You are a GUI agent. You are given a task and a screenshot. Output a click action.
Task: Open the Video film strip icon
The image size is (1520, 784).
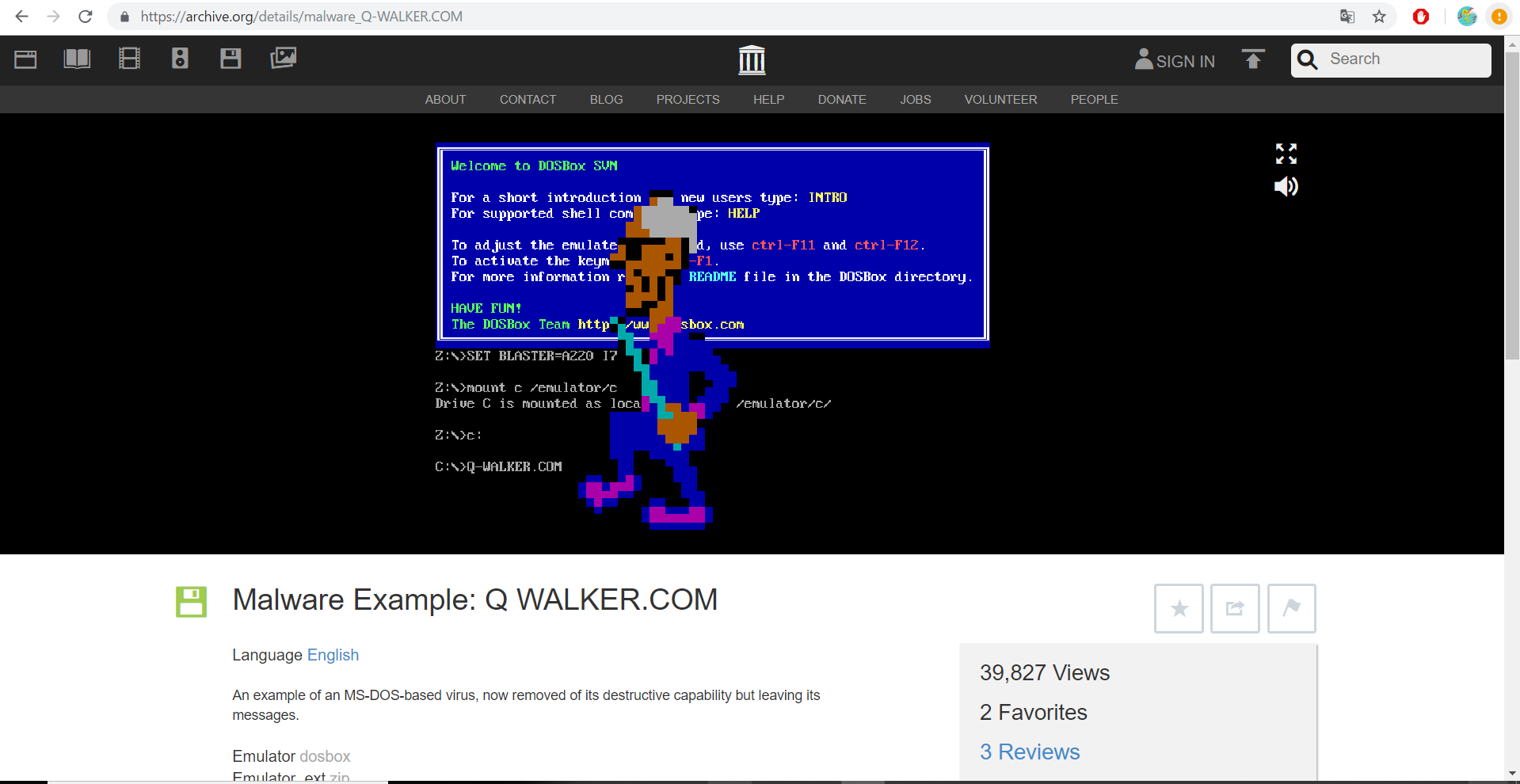tap(129, 59)
